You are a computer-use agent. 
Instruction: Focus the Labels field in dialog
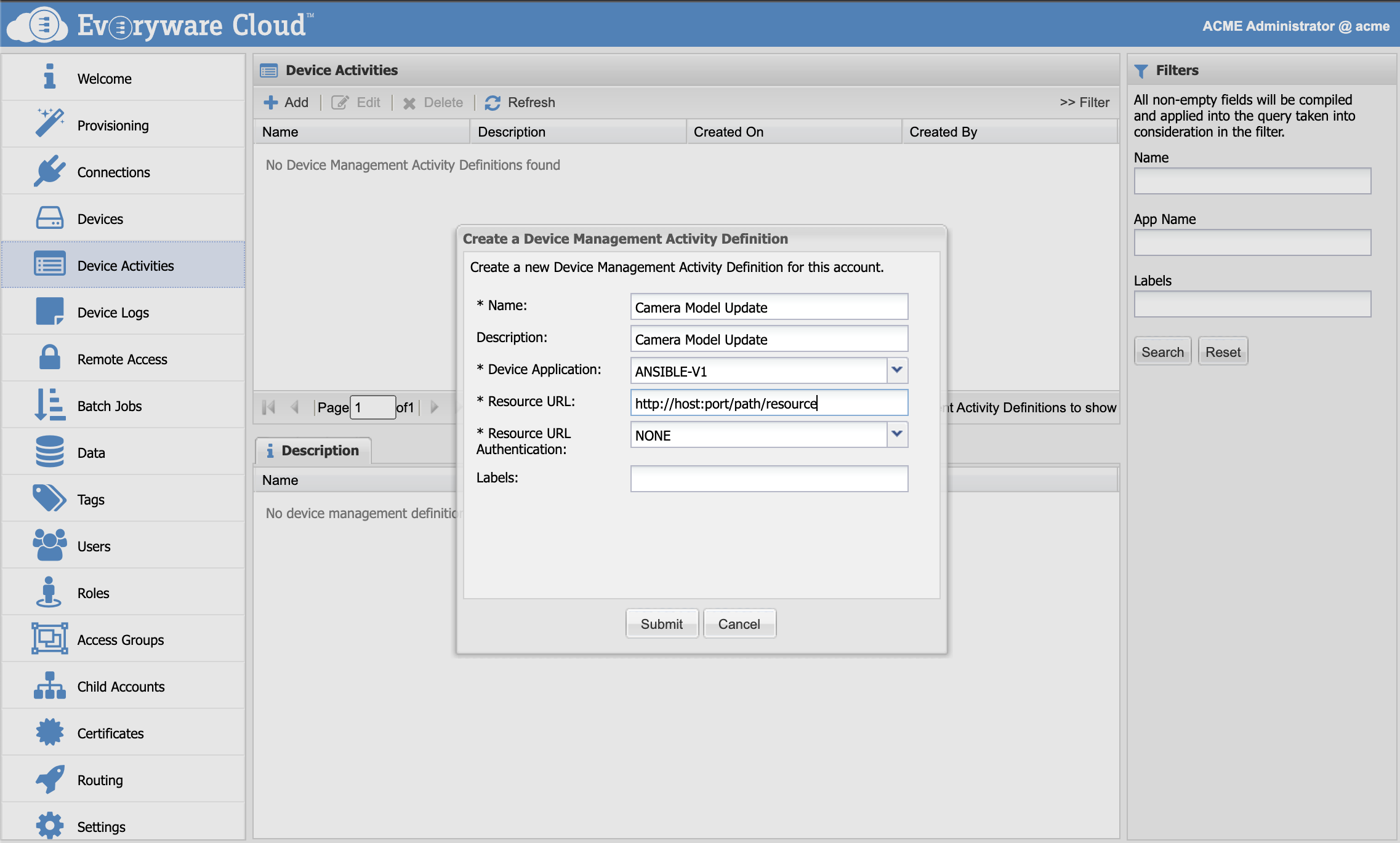pyautogui.click(x=768, y=479)
